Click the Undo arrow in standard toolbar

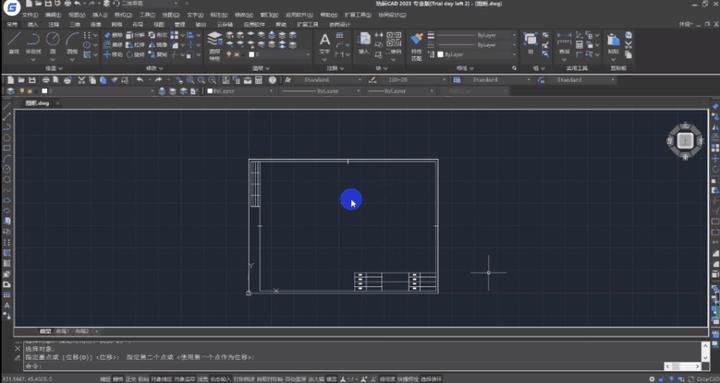click(140, 80)
